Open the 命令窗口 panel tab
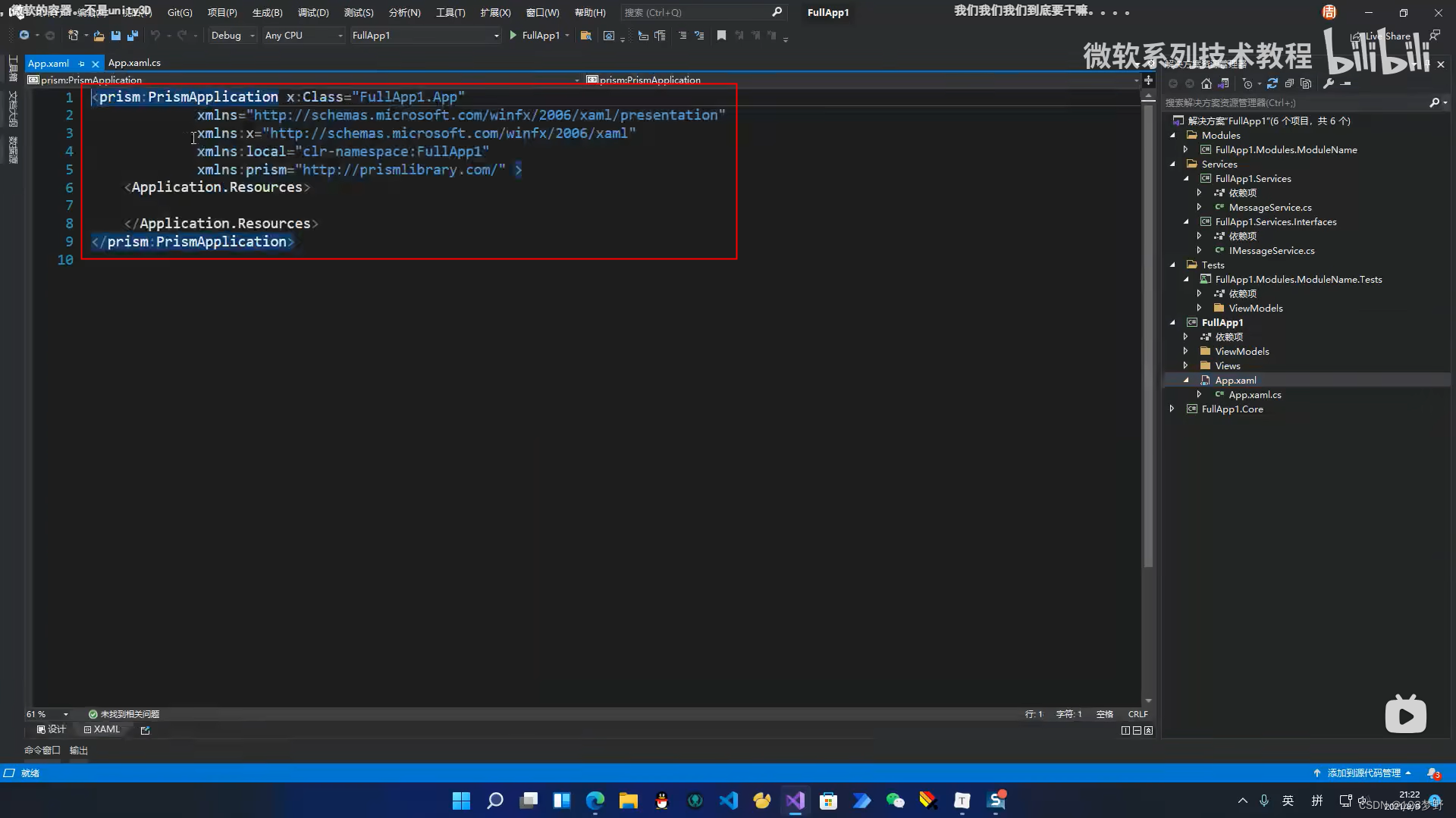This screenshot has width=1456, height=818. [x=42, y=751]
